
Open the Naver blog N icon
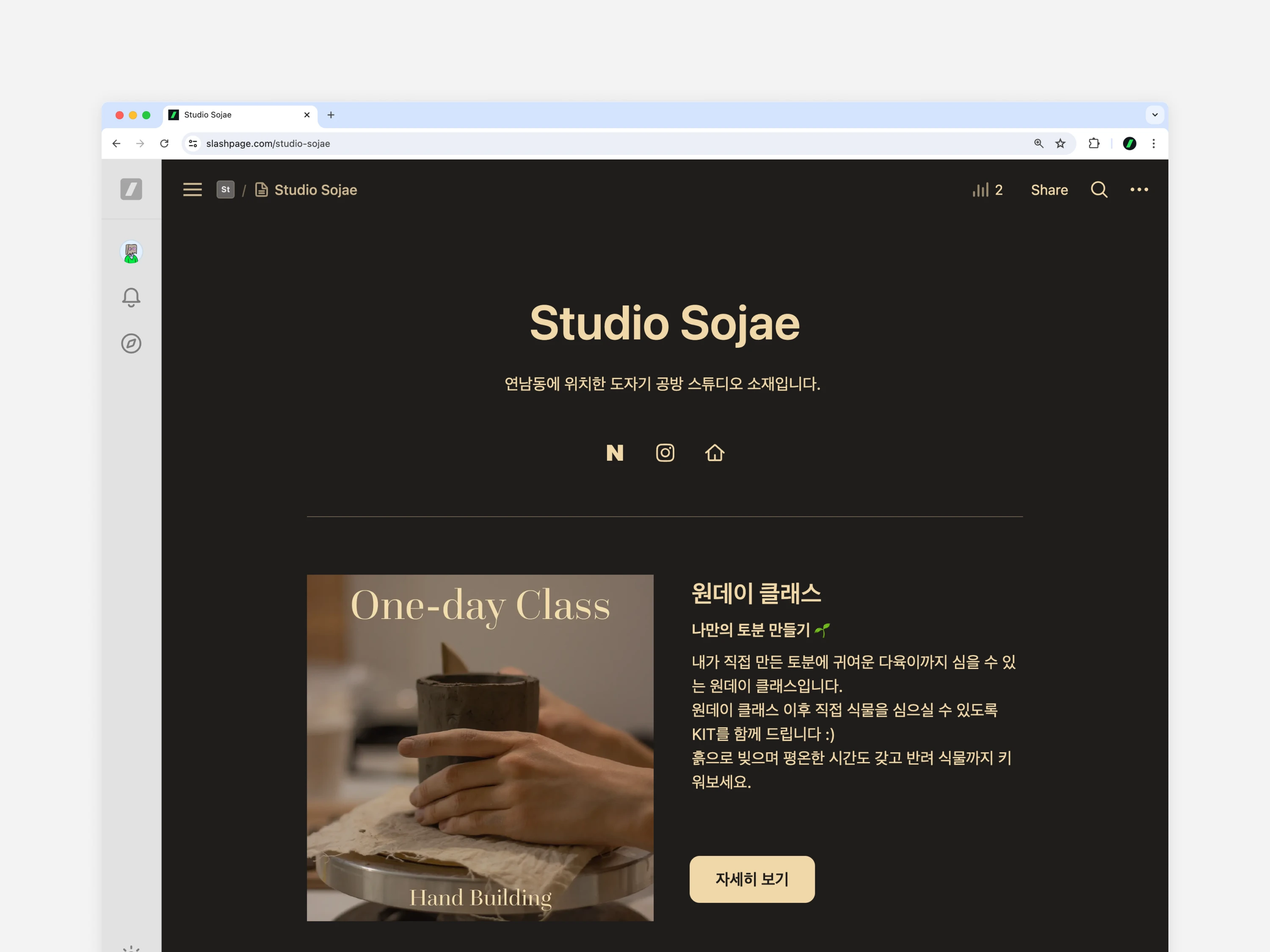615,453
